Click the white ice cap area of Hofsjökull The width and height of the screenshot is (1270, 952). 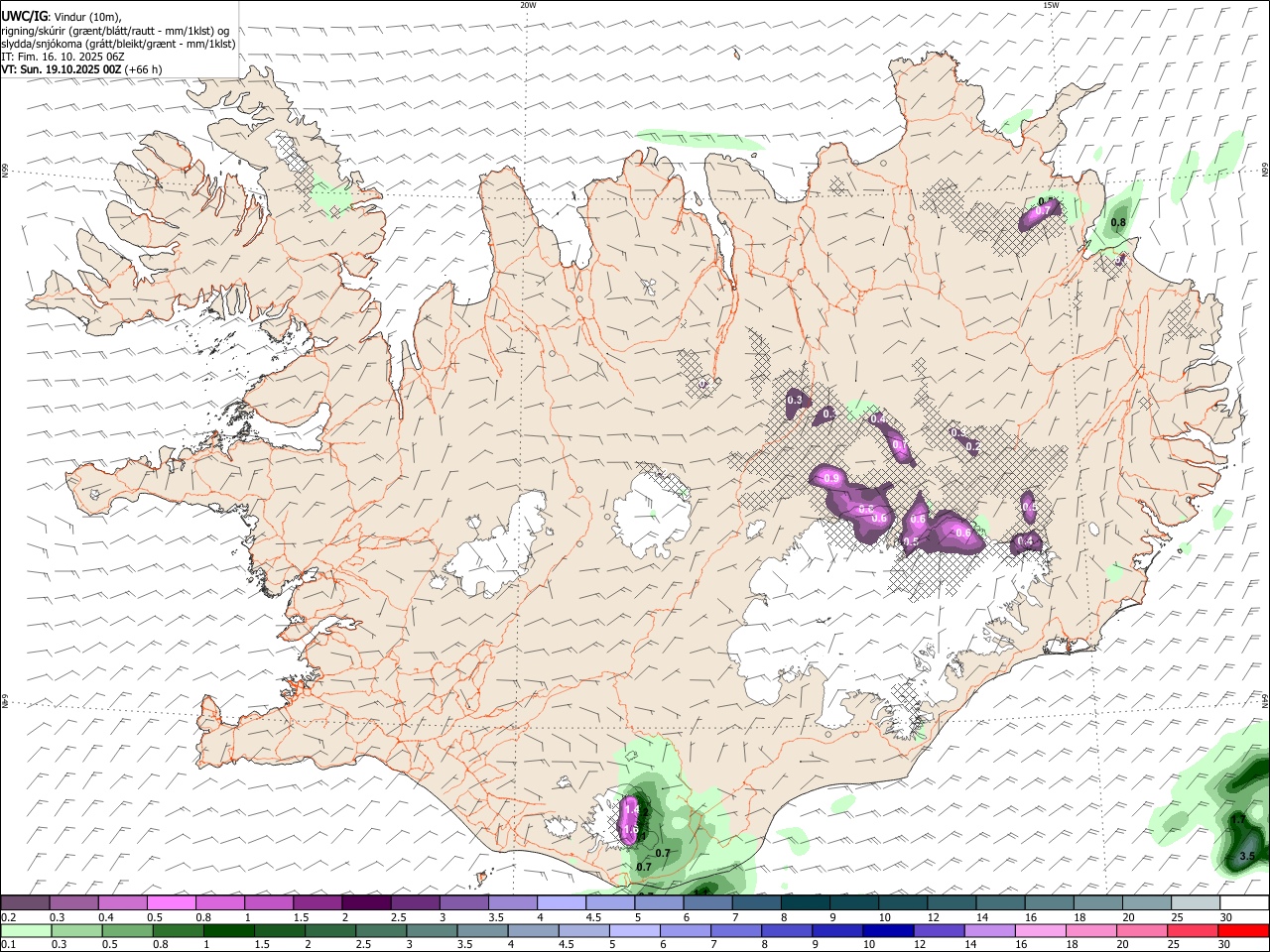coord(650,516)
